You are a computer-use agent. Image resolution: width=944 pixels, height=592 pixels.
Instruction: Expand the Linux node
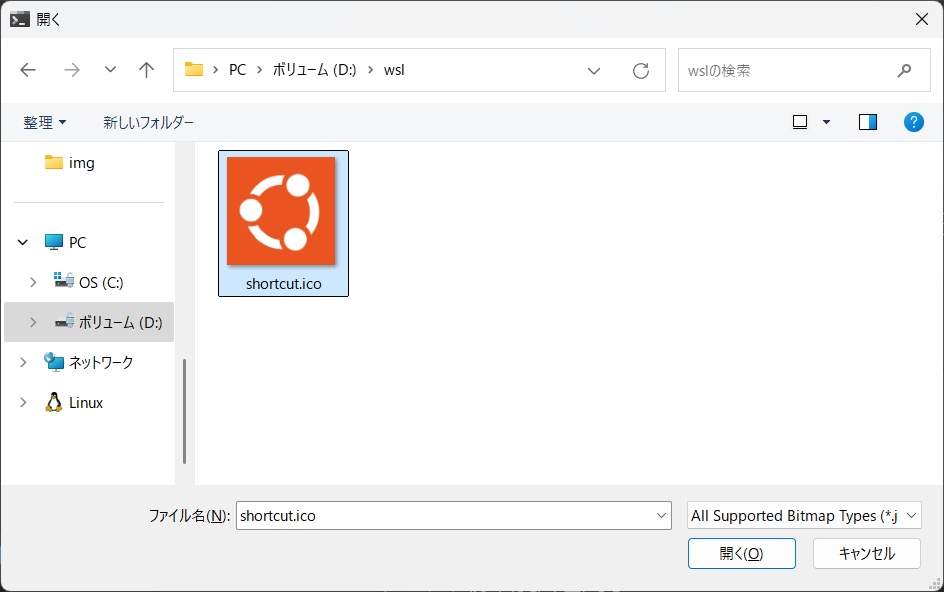tap(23, 402)
